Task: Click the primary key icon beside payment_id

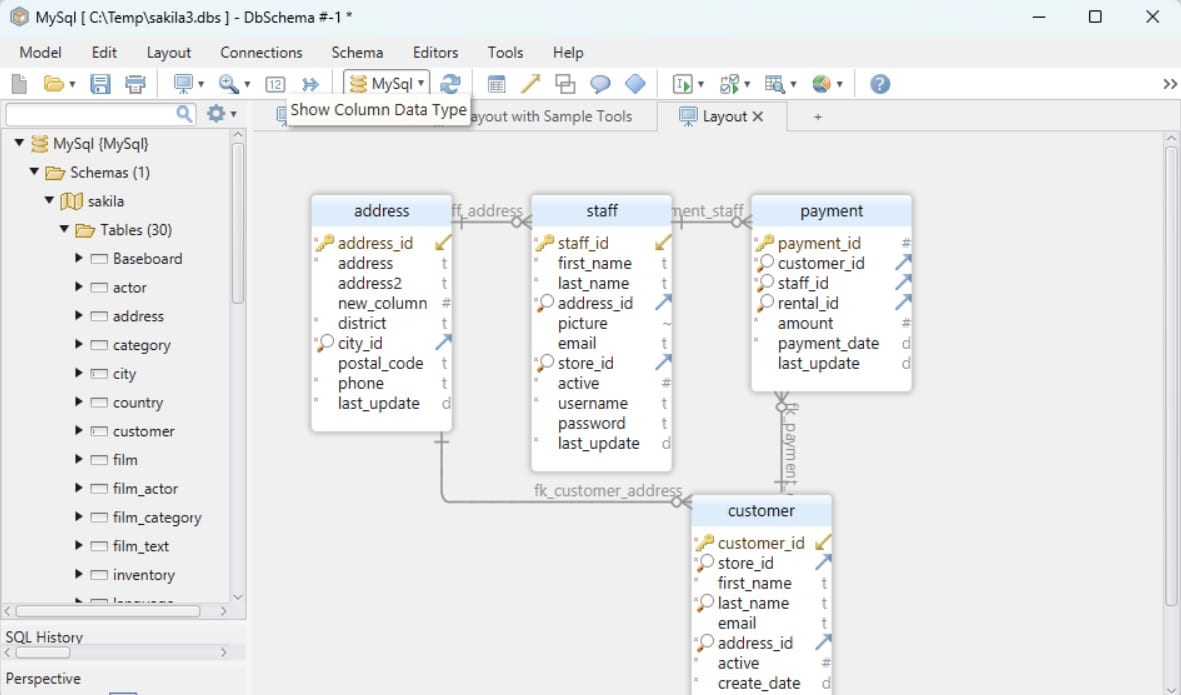Action: tap(764, 243)
